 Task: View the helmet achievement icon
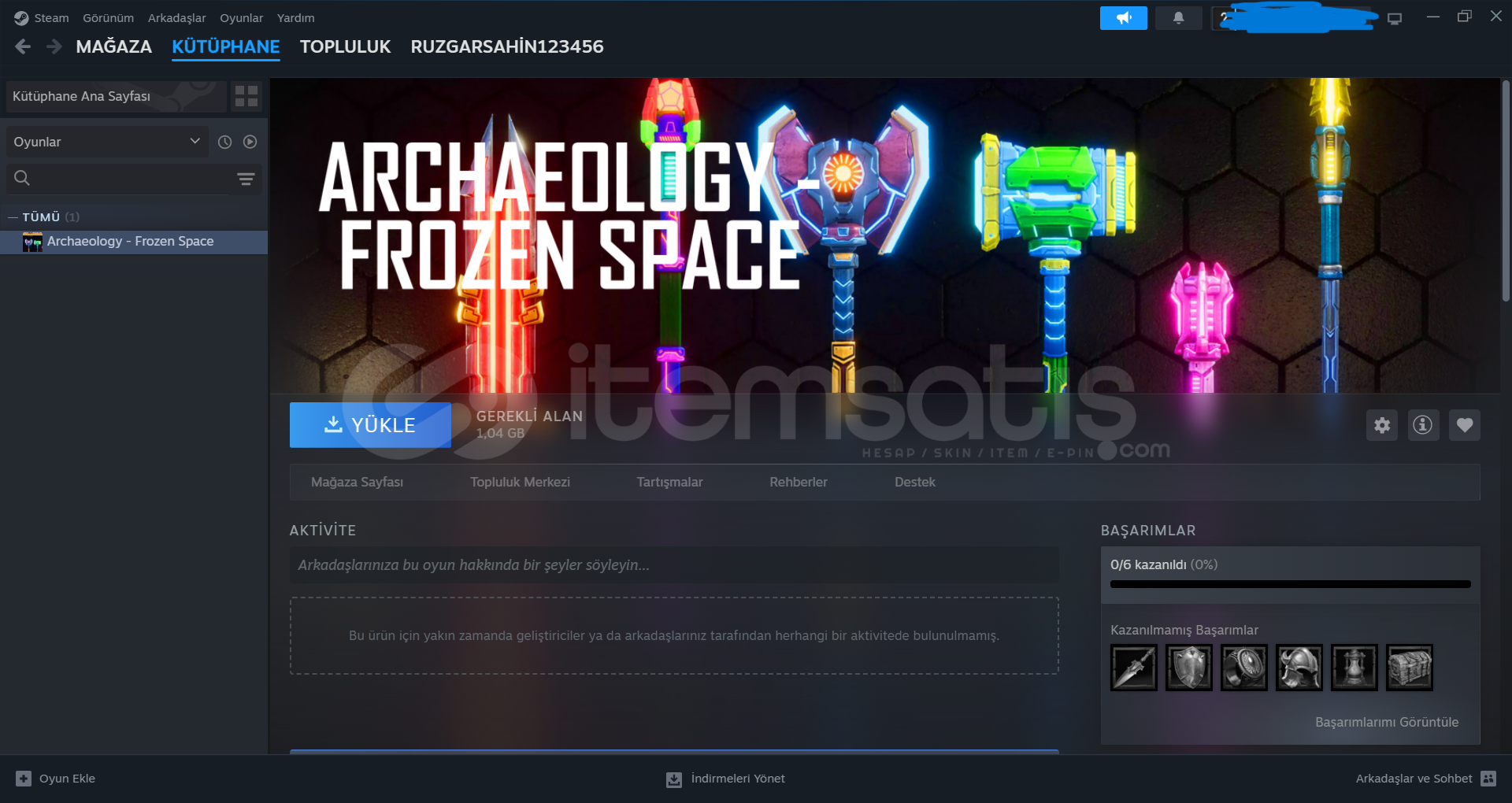pyautogui.click(x=1299, y=668)
